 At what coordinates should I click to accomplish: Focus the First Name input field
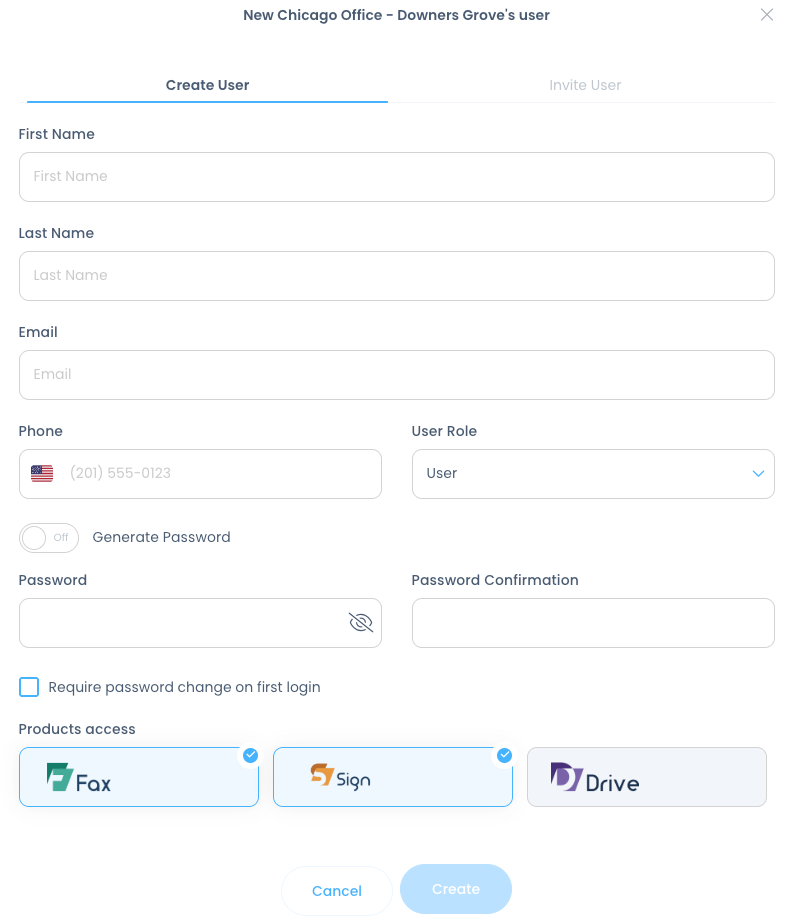coord(396,177)
